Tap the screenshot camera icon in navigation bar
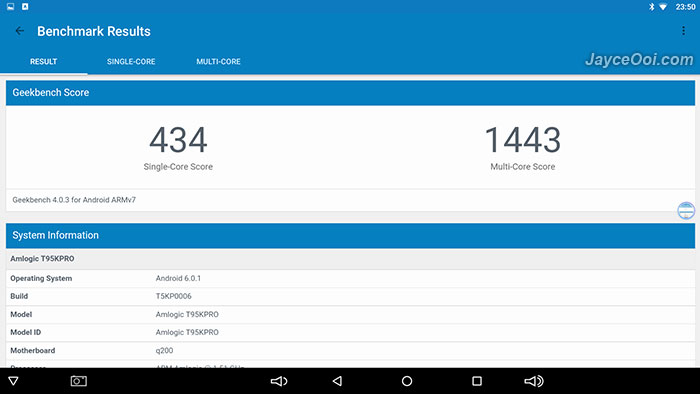Viewport: 700px width, 394px height. coord(79,381)
